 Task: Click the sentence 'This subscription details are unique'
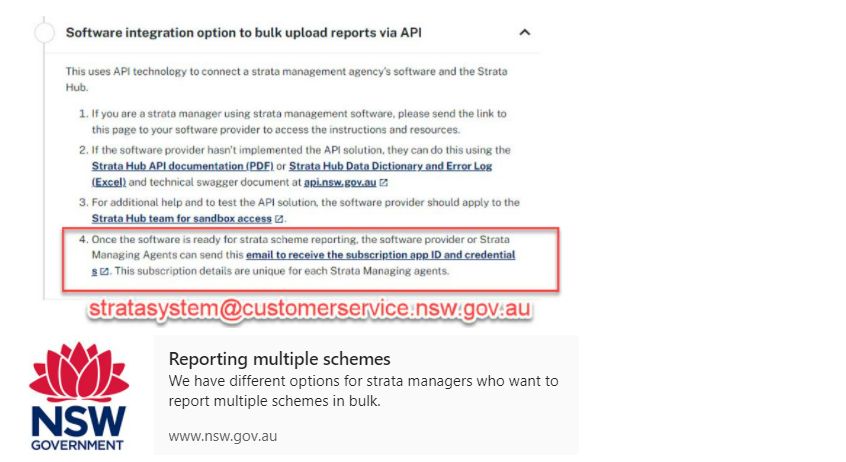pos(282,271)
